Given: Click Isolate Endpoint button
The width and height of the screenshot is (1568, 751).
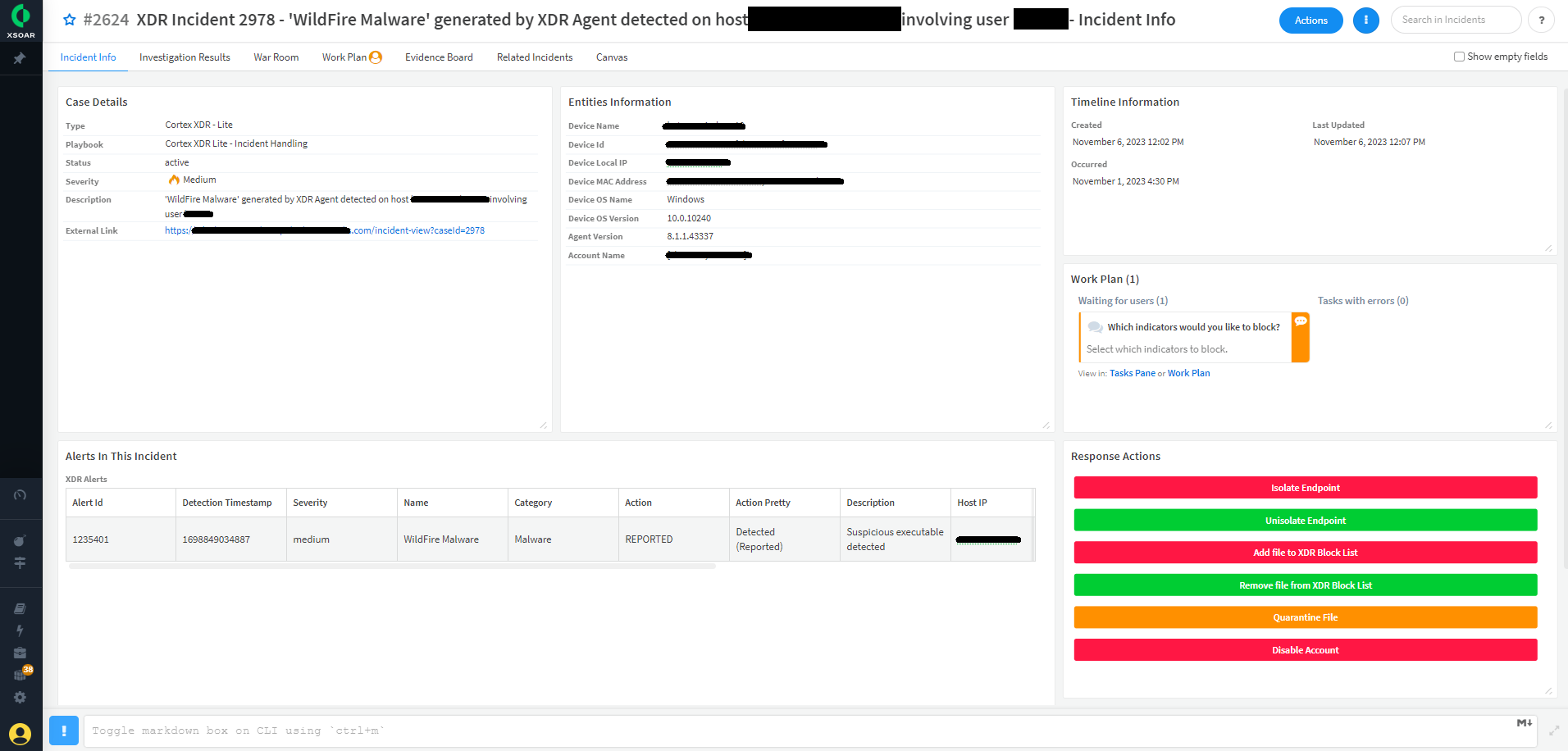Looking at the screenshot, I should click(1306, 488).
